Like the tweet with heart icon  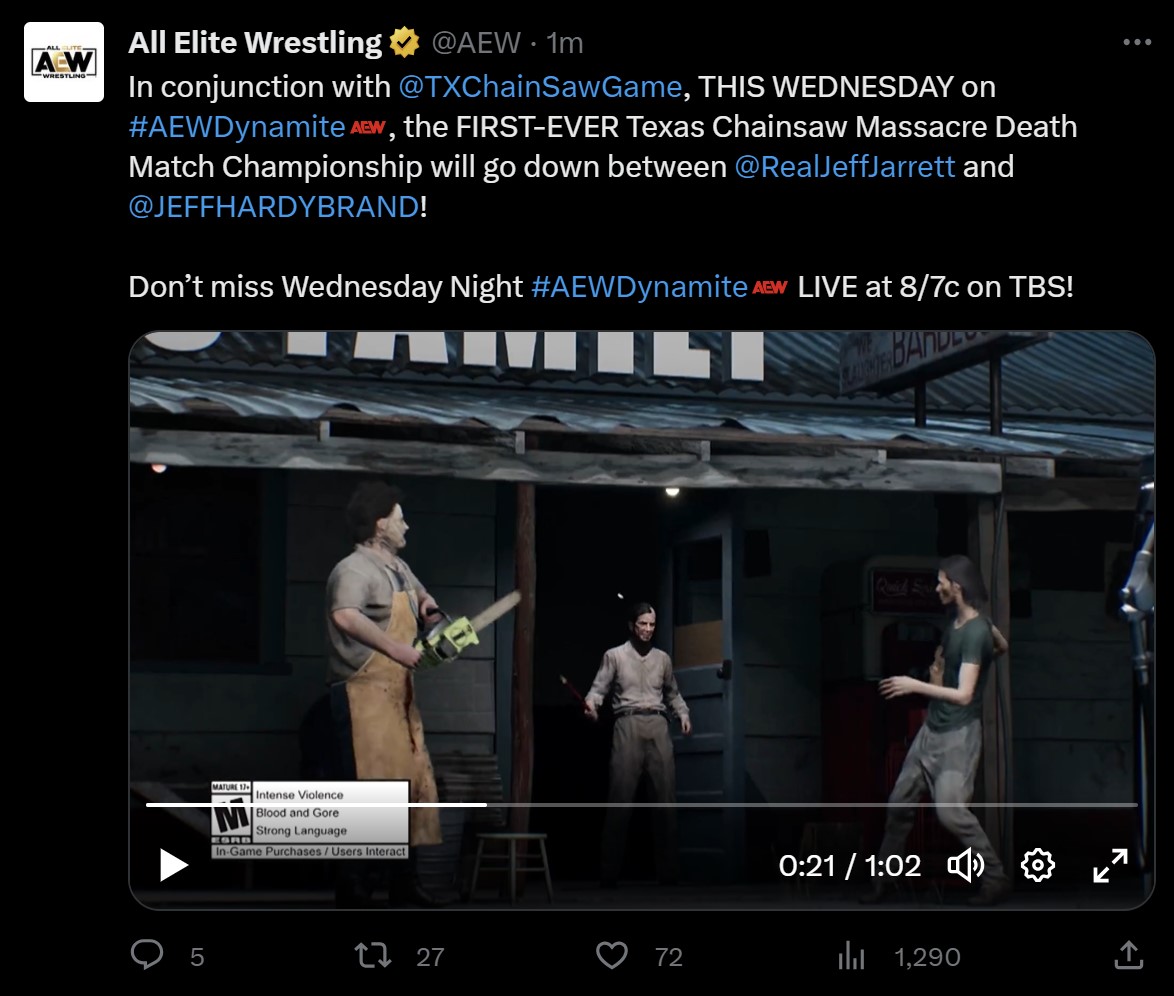point(612,956)
